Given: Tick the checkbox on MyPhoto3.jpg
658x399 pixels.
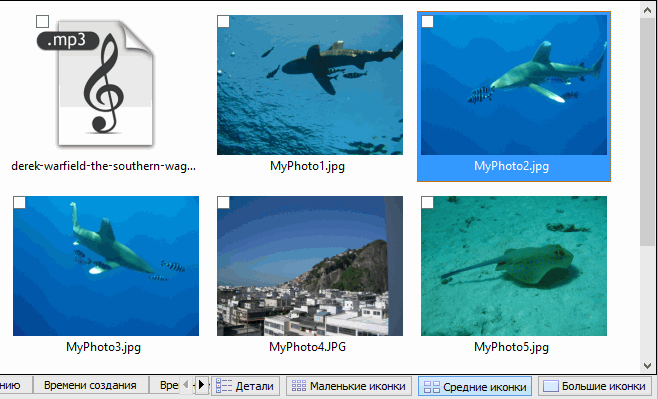Looking at the screenshot, I should click(20, 203).
